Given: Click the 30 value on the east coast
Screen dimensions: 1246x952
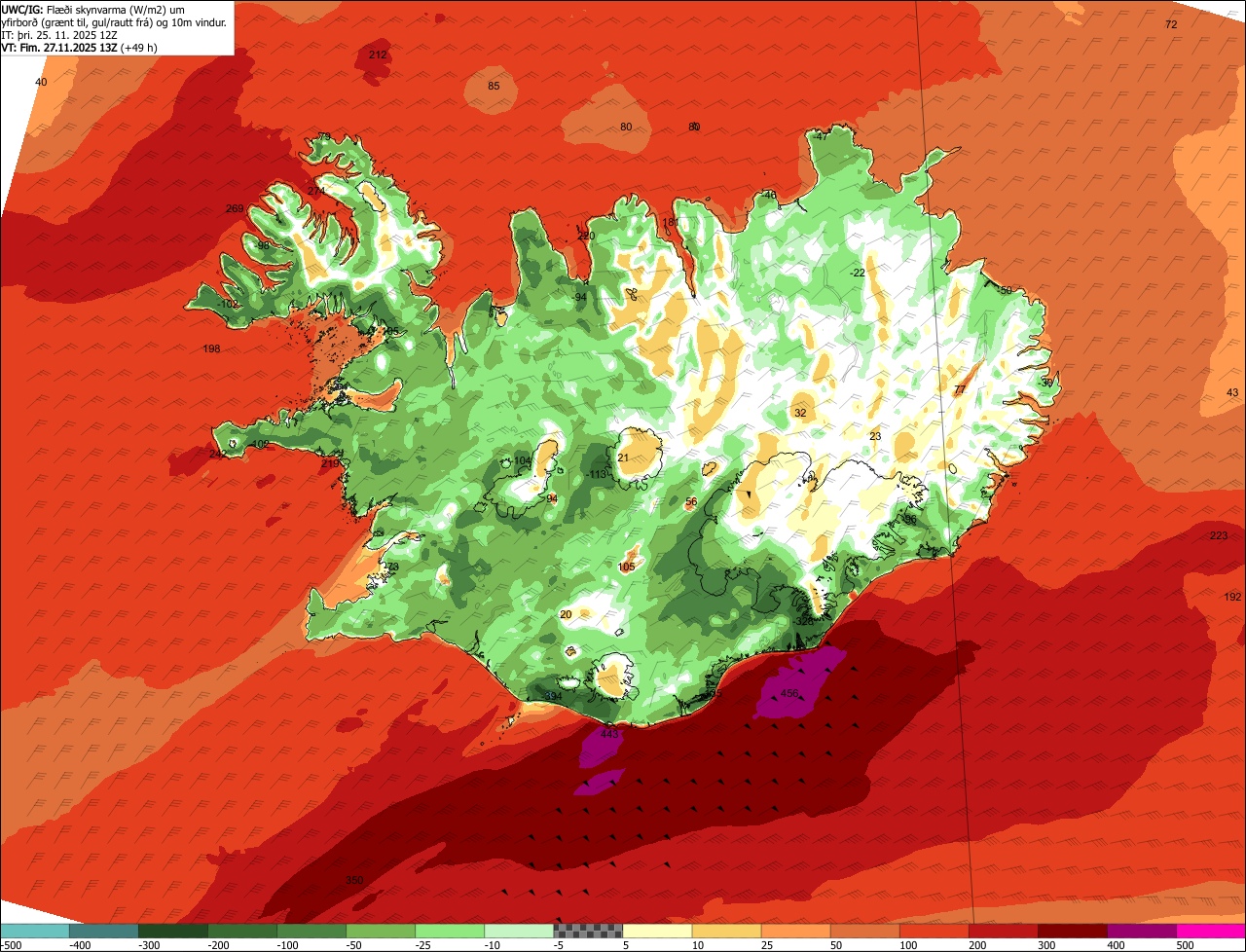Looking at the screenshot, I should [x=1046, y=383].
